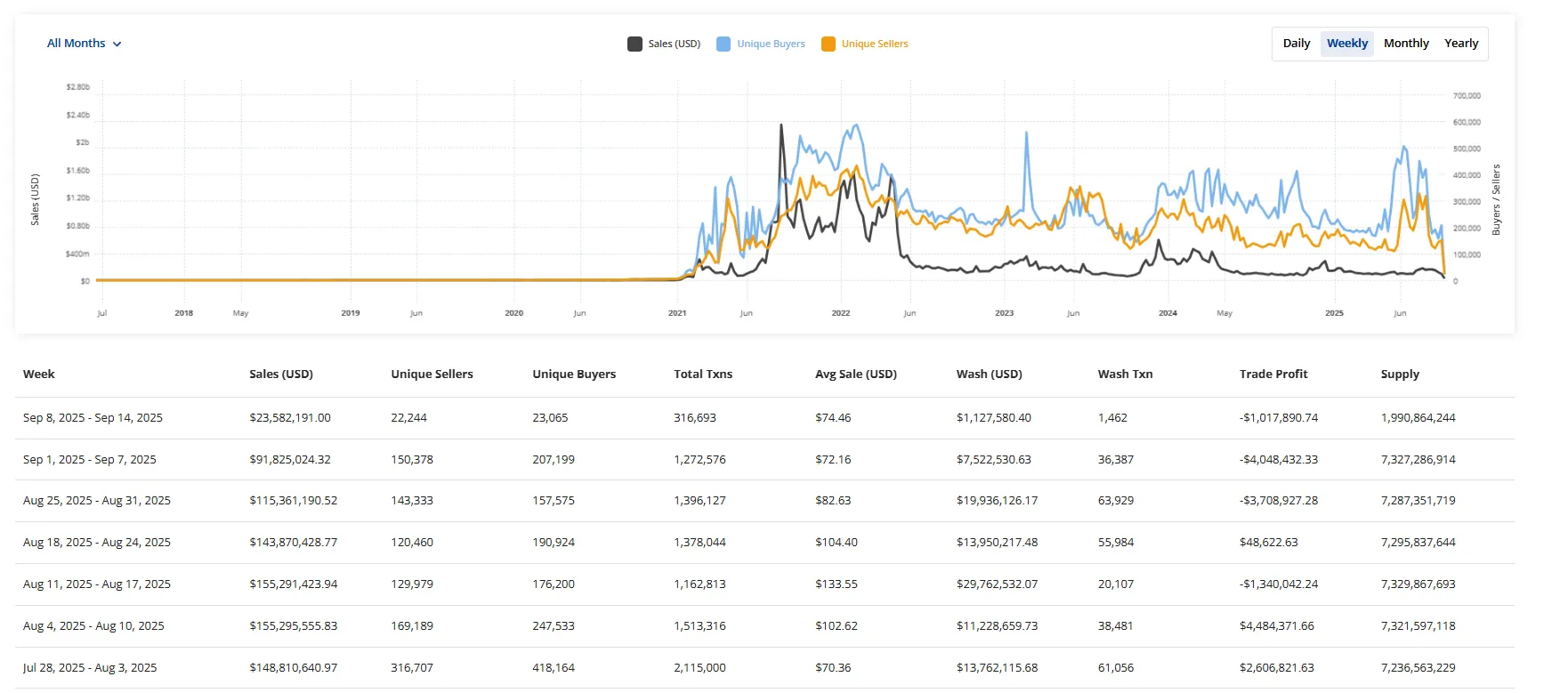The height and width of the screenshot is (693, 1568).
Task: Select the Weekly view tab
Action: coord(1346,44)
